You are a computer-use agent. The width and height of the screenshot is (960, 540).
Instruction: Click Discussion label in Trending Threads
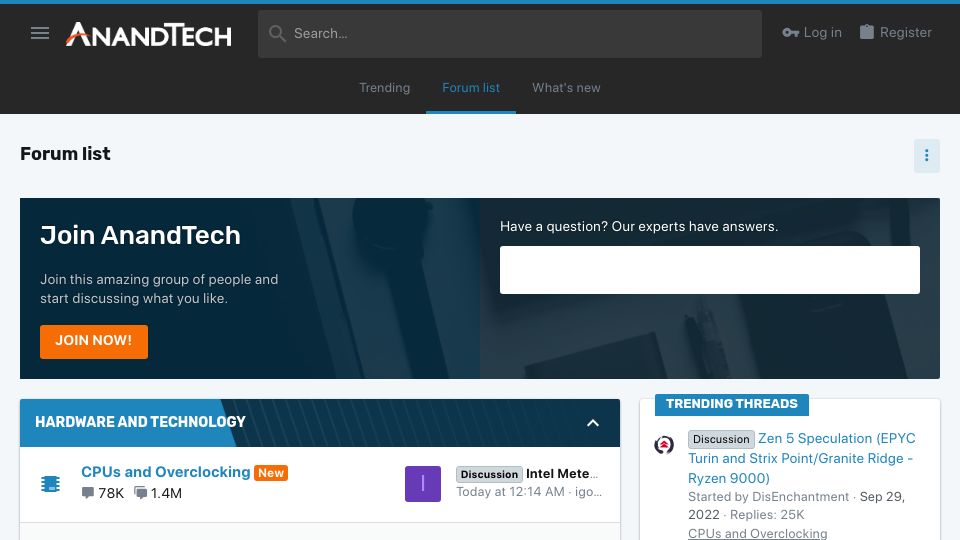[721, 439]
